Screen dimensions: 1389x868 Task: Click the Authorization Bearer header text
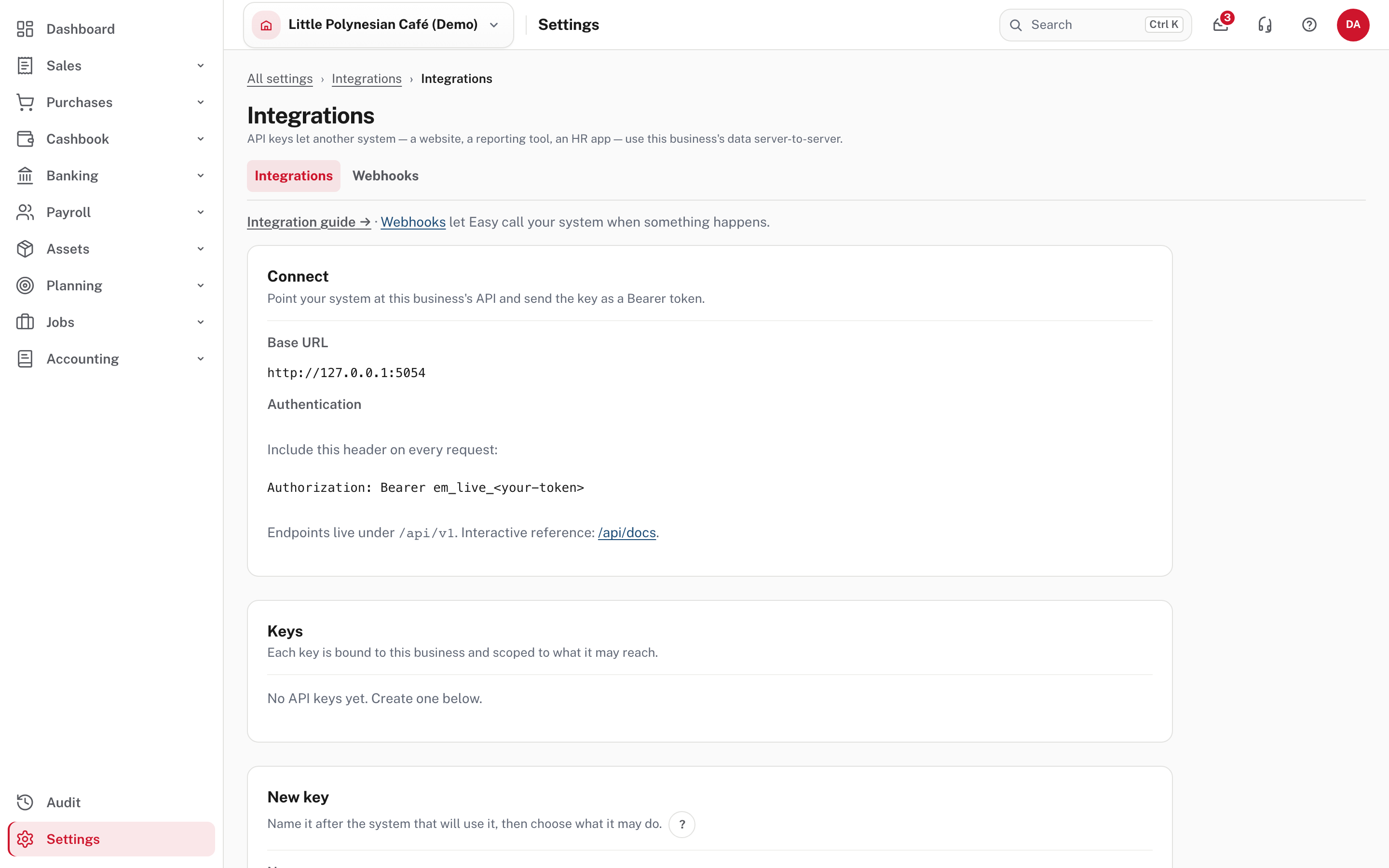[425, 488]
